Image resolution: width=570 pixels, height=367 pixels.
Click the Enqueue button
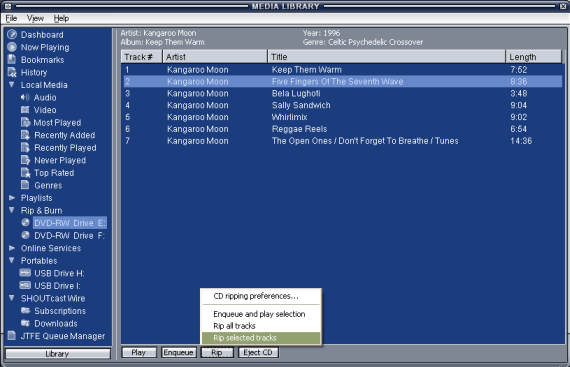178,352
